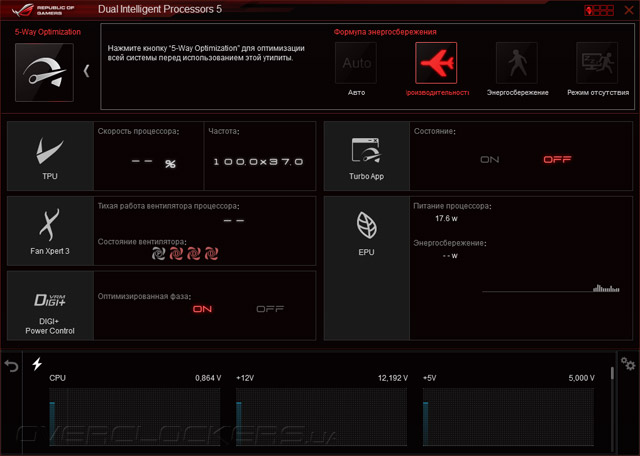Open the Fan Xpert 3 module

point(50,231)
